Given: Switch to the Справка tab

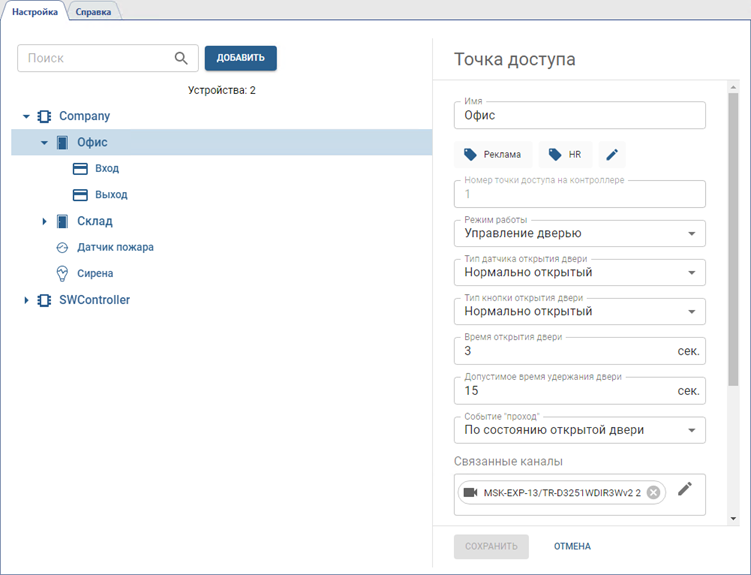Looking at the screenshot, I should pyautogui.click(x=94, y=12).
